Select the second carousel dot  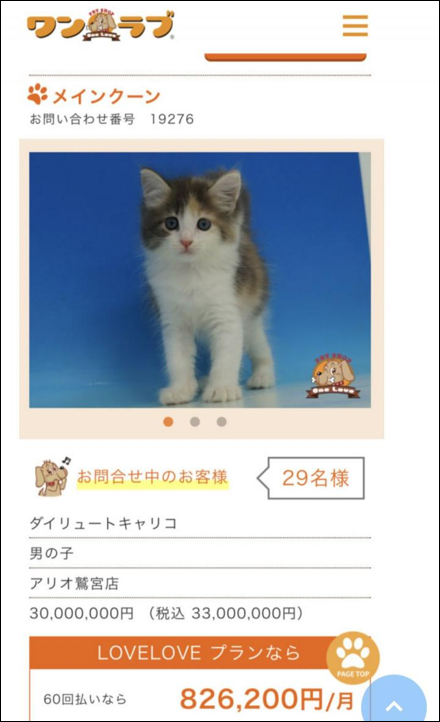195,422
